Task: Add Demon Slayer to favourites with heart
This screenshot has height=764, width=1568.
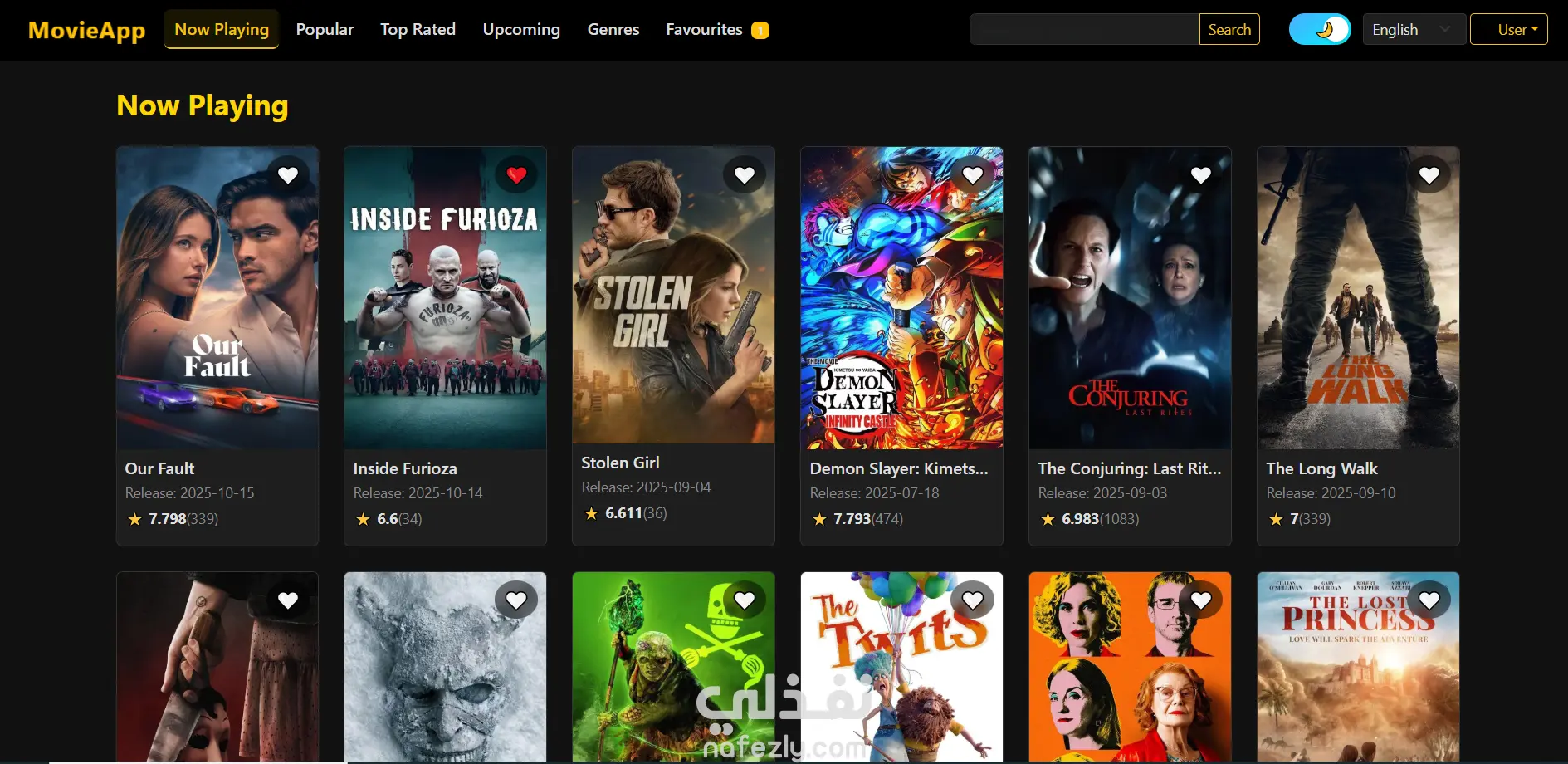Action: [973, 175]
